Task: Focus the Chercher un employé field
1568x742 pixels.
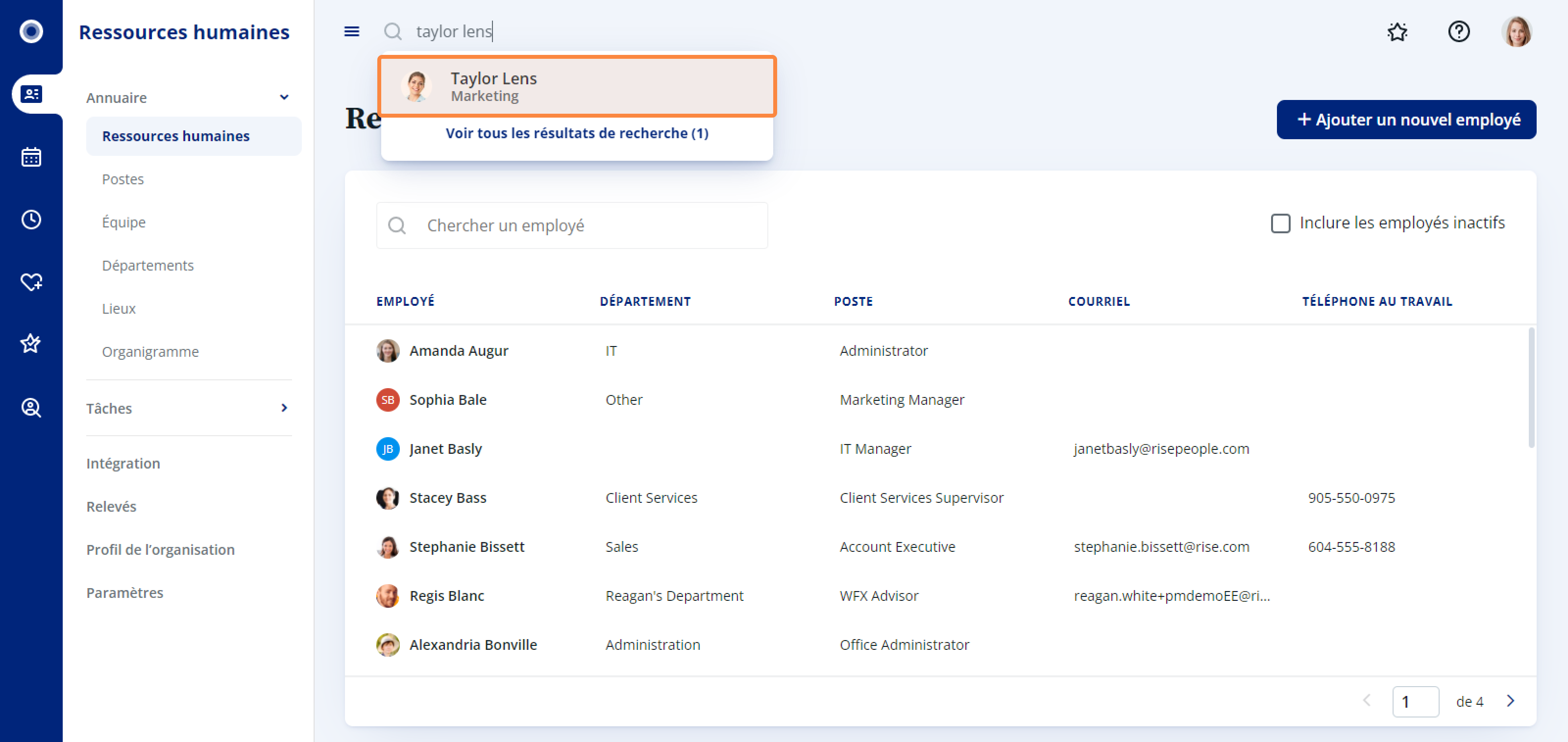Action: [x=572, y=225]
